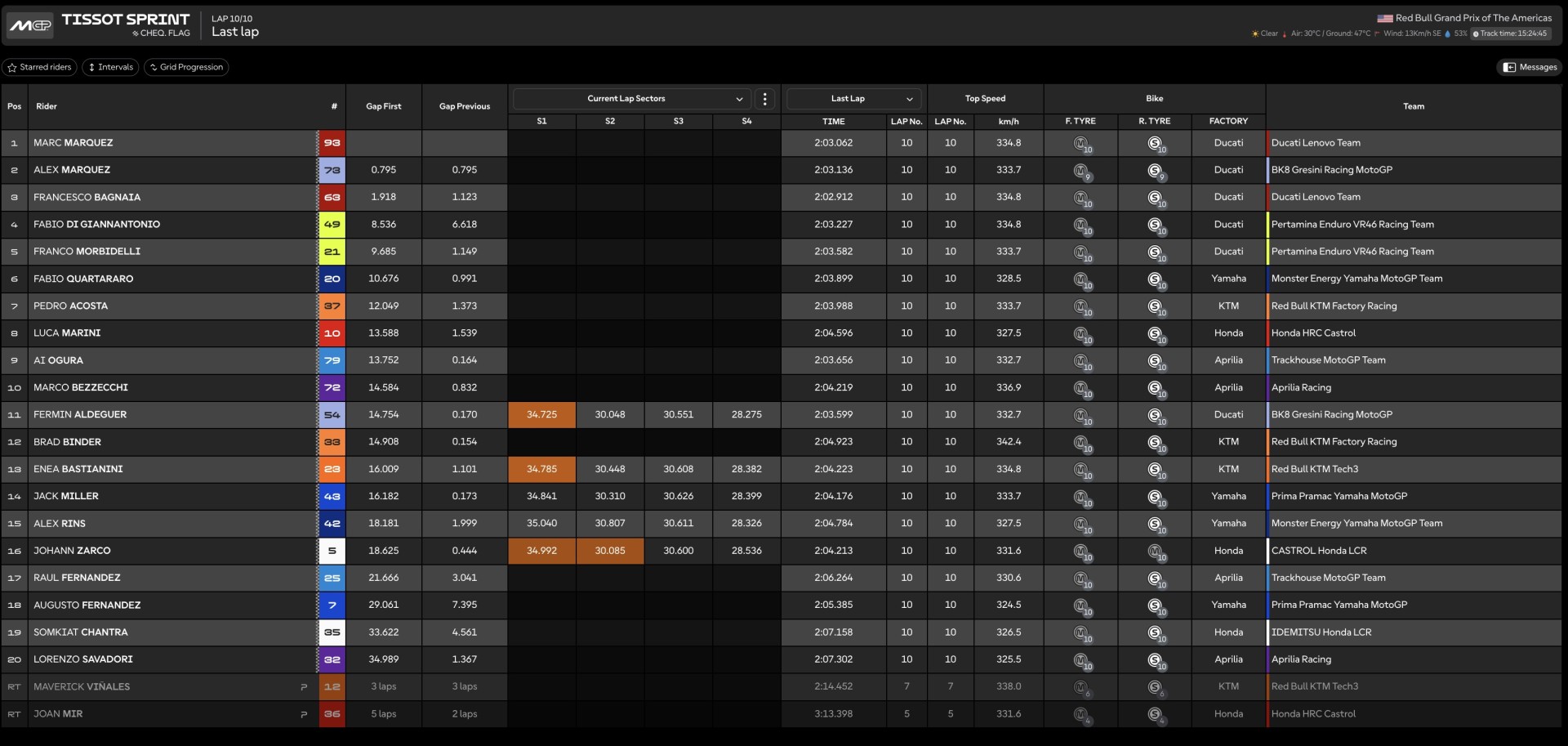Select rider Johann Zarco
The height and width of the screenshot is (746, 1568).
pos(72,551)
